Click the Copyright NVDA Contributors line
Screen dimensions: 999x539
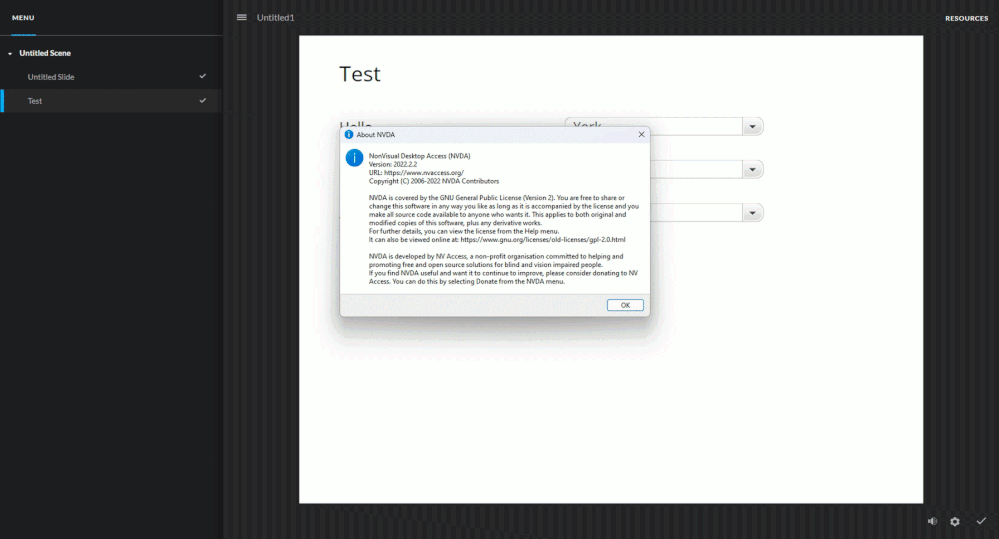click(434, 181)
